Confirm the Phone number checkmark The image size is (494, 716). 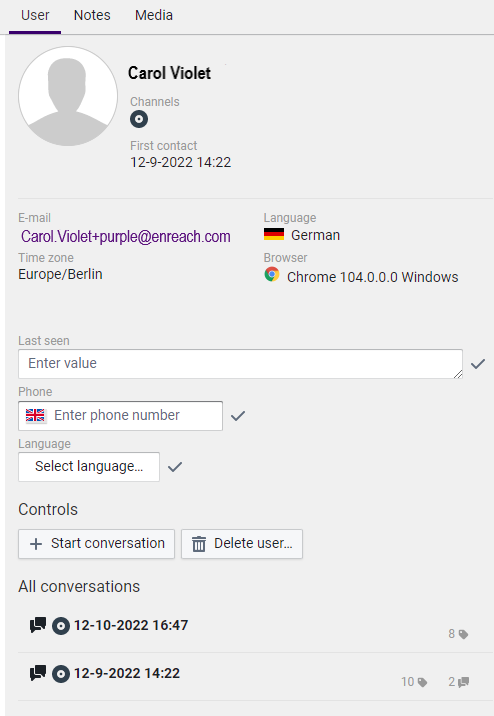pyautogui.click(x=238, y=416)
